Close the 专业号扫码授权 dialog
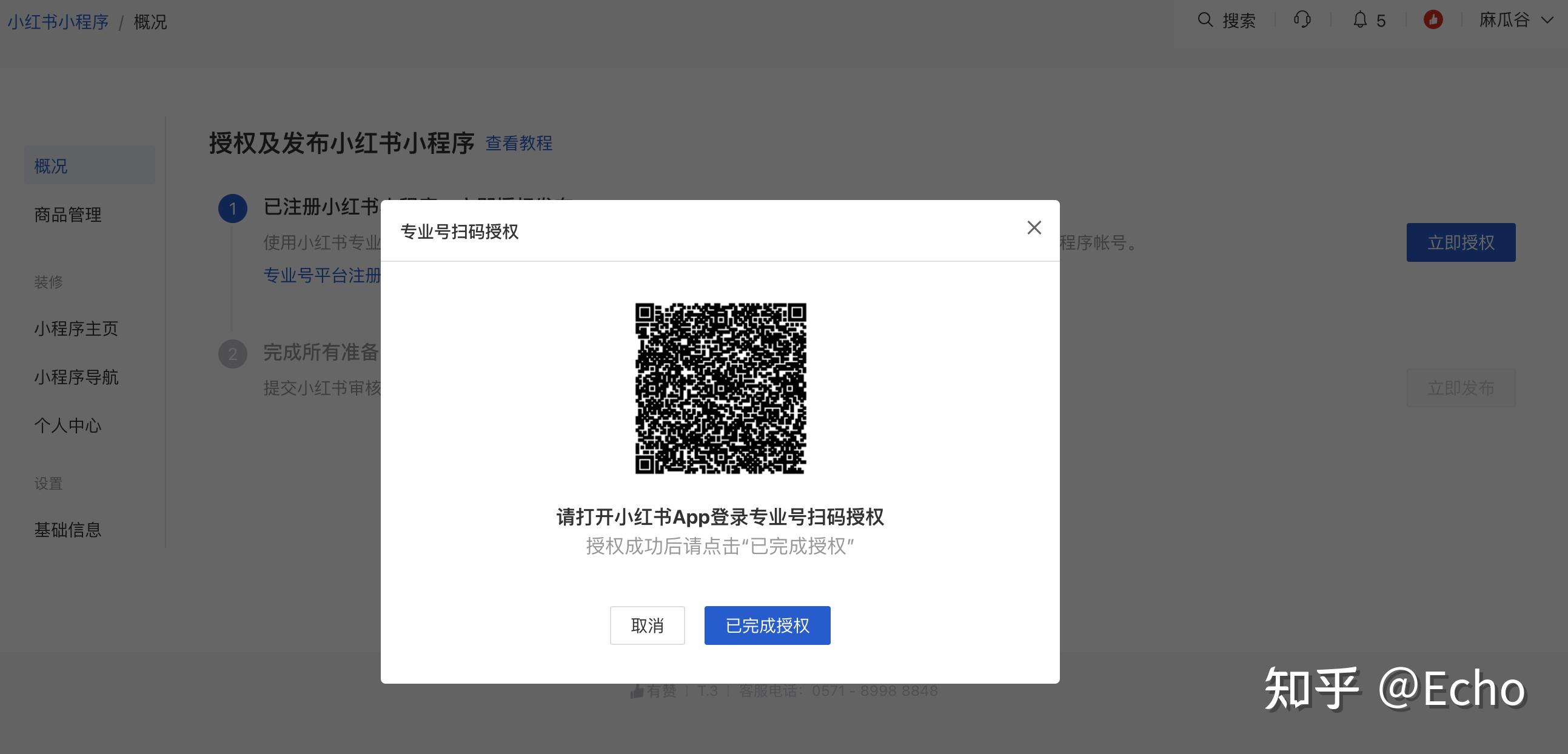 (1034, 228)
